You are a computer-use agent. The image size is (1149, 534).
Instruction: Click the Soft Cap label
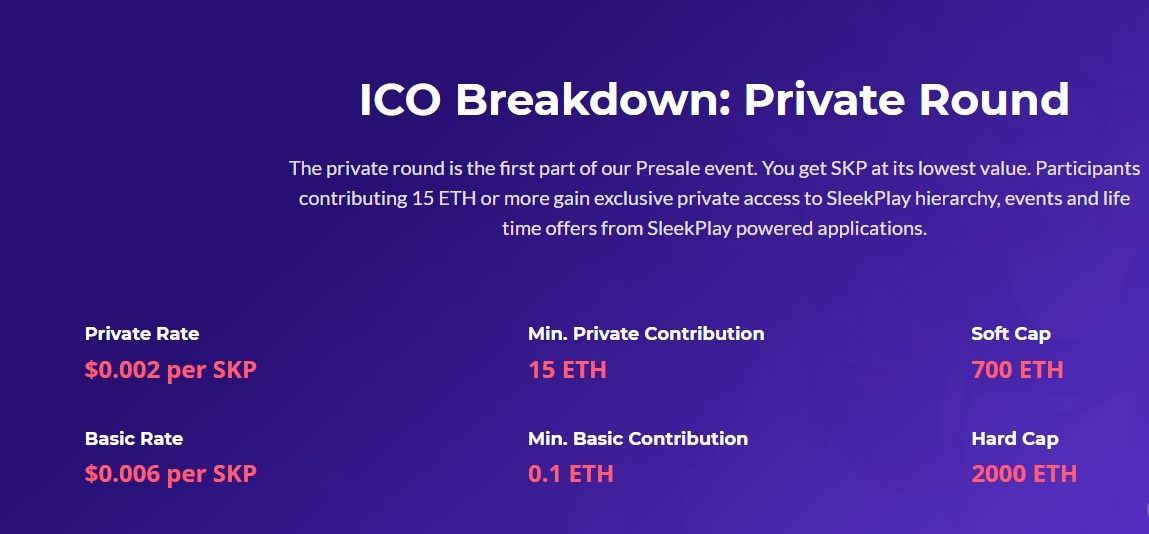1011,334
